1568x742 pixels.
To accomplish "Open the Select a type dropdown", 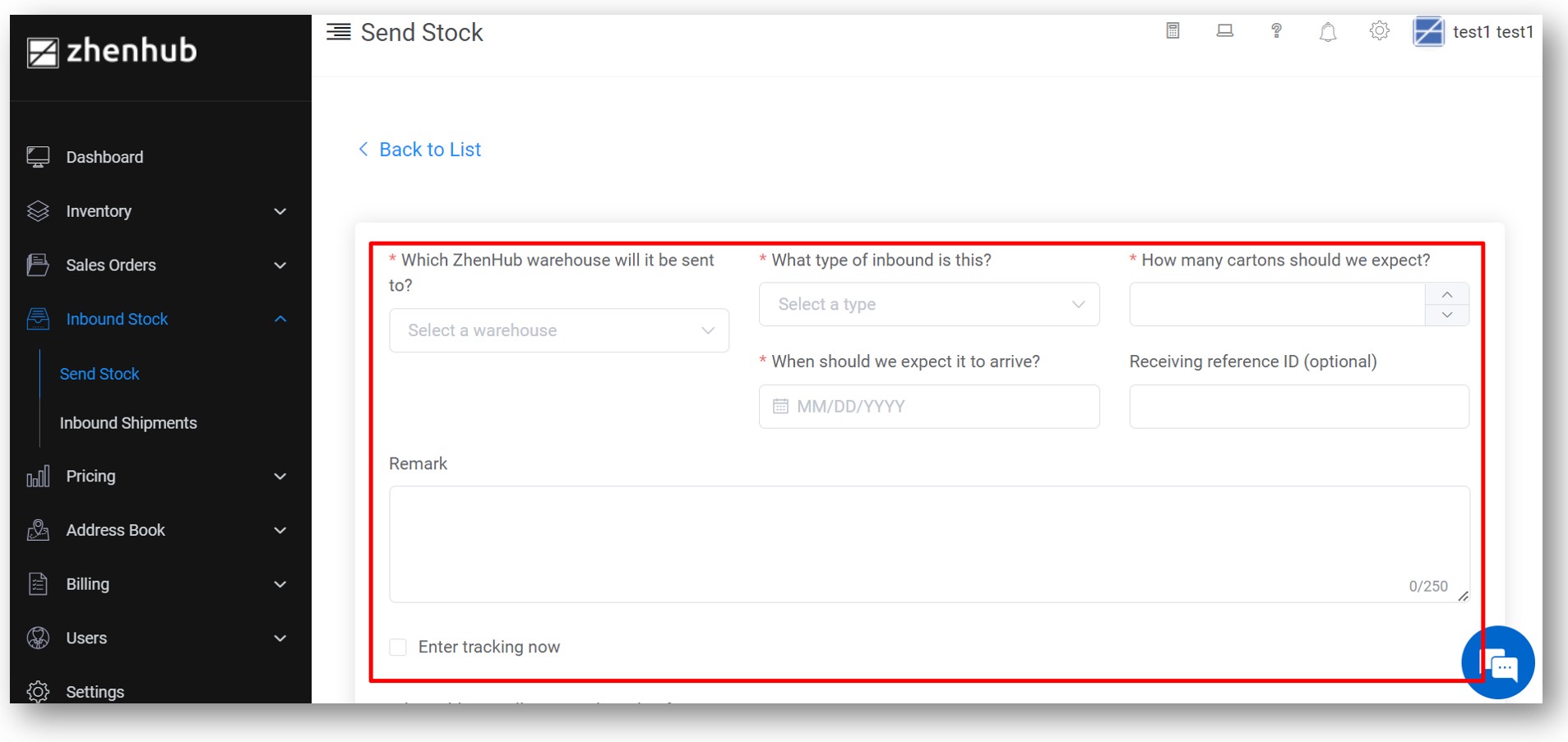I will [928, 304].
